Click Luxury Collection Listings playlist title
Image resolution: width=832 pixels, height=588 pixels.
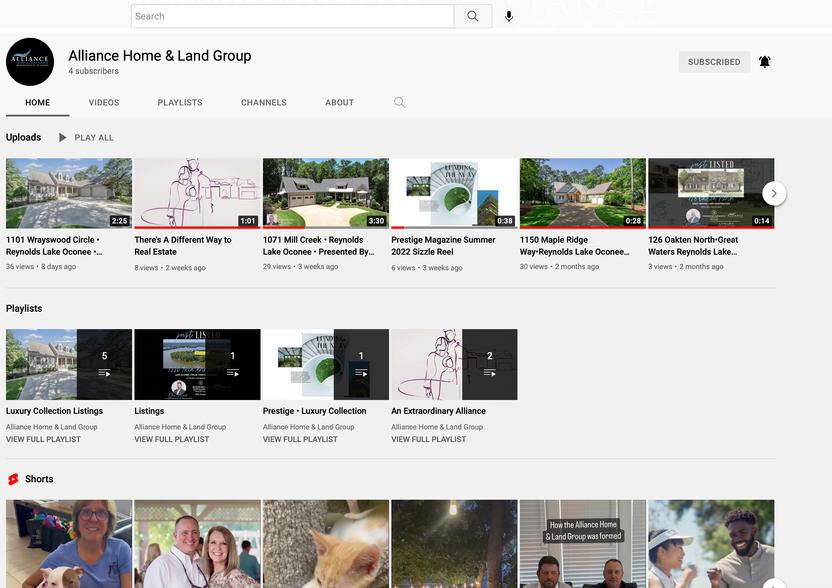(54, 411)
